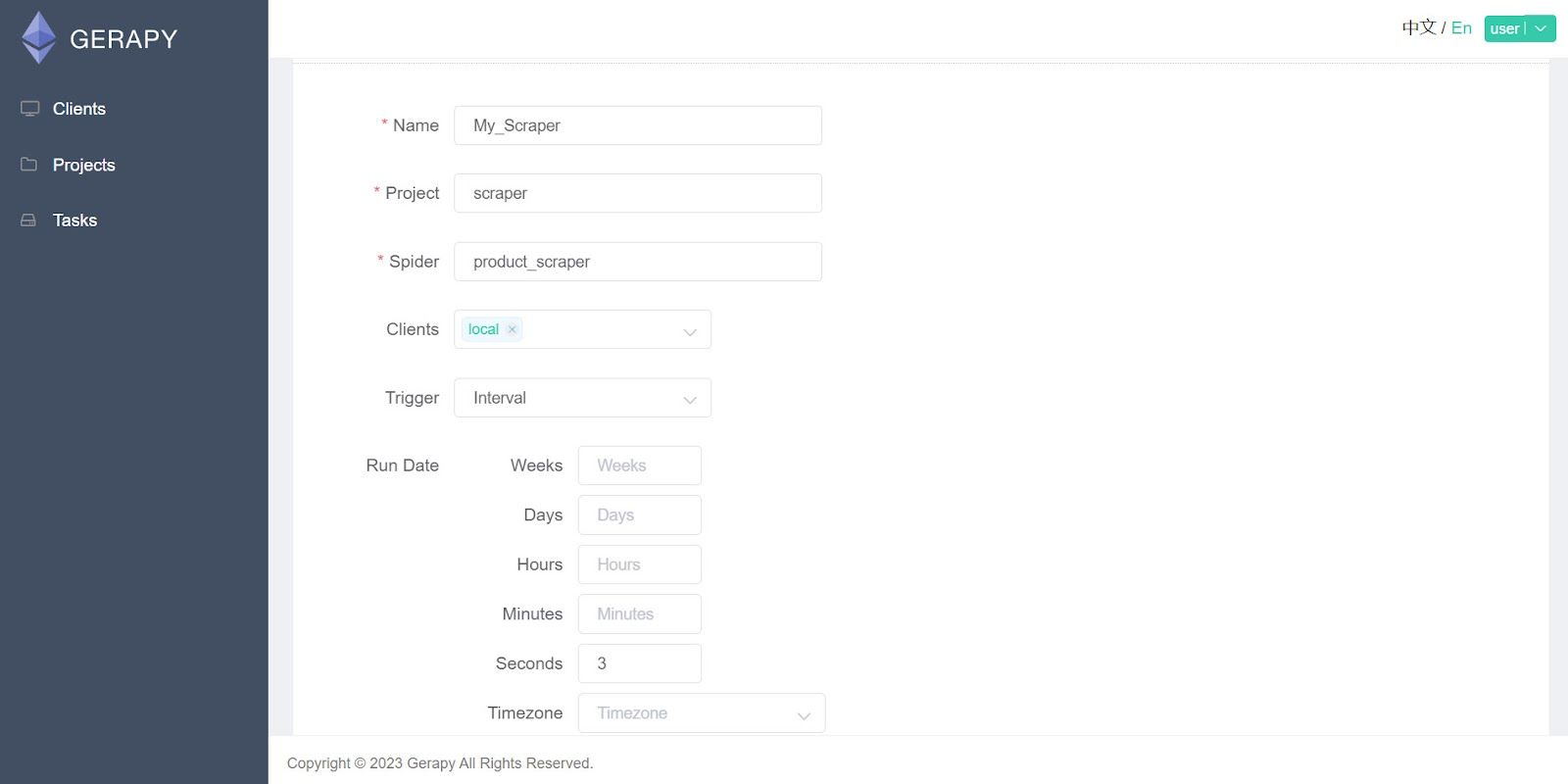Click the Projects folder icon in sidebar
This screenshot has width=1568, height=784.
click(x=29, y=165)
